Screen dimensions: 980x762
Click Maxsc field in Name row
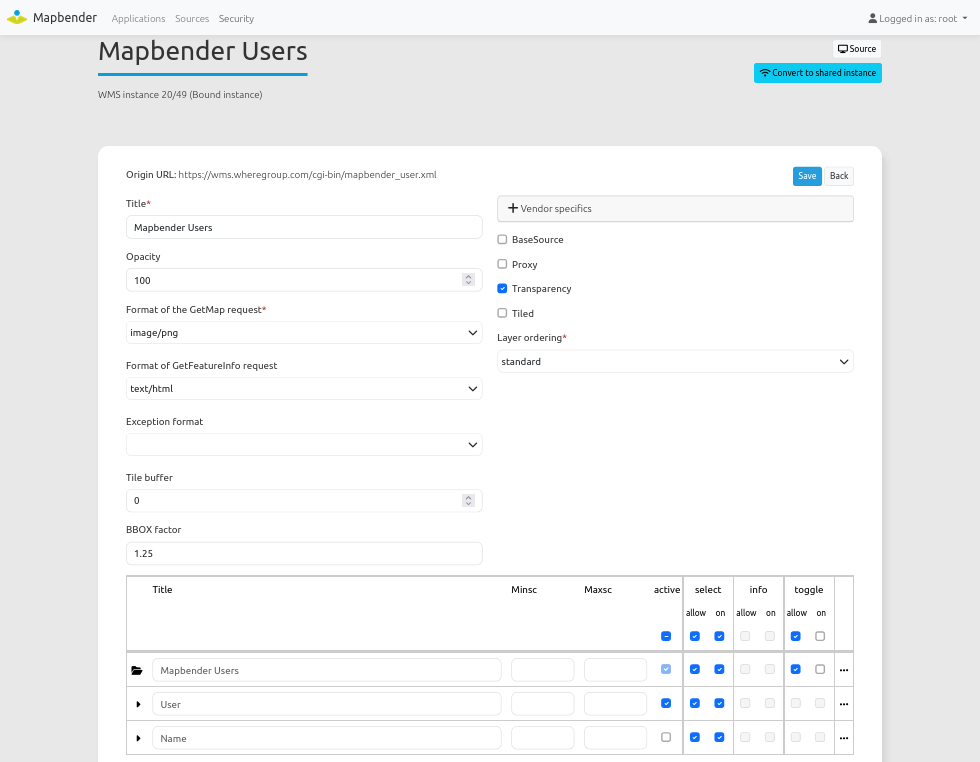click(x=616, y=738)
